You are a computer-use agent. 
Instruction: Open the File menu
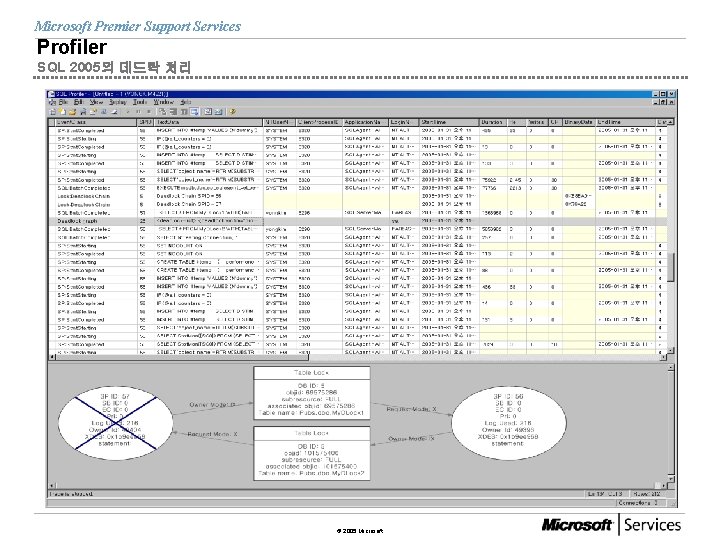(63, 102)
